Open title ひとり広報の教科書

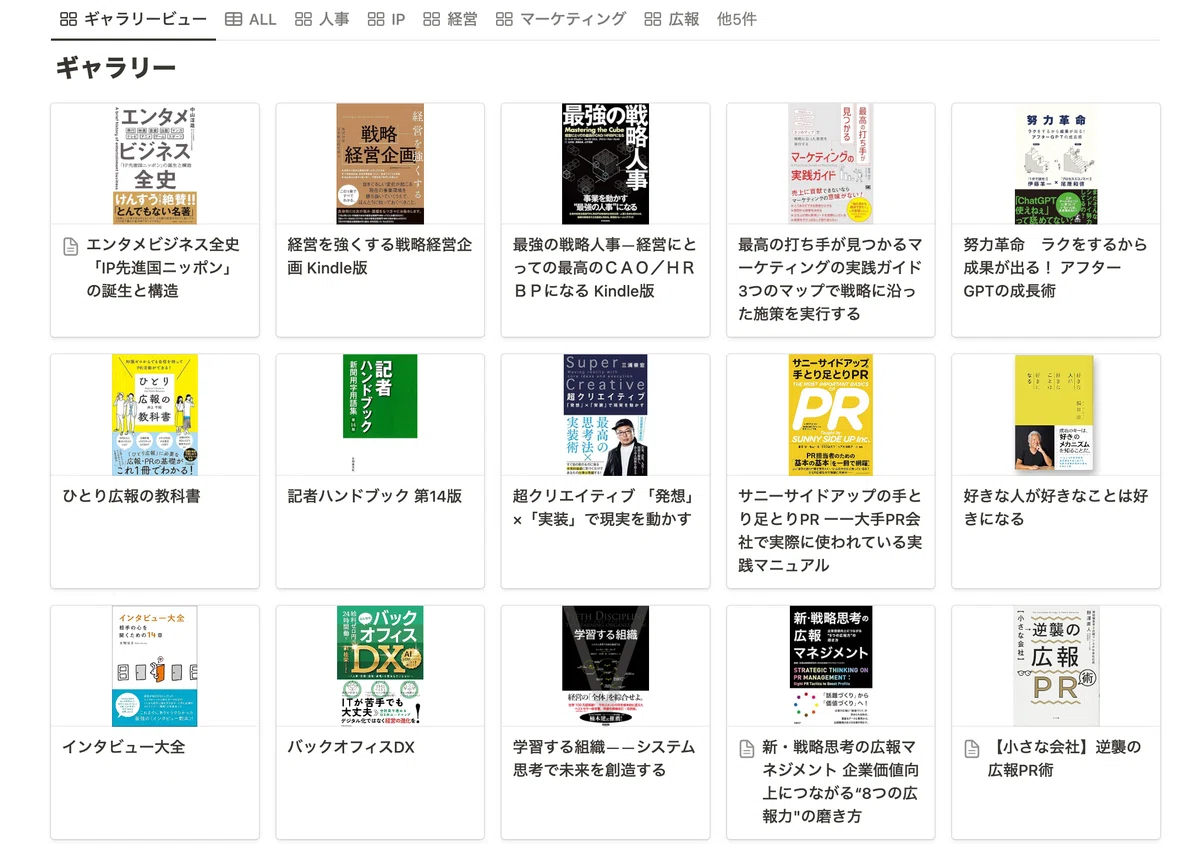click(131, 496)
